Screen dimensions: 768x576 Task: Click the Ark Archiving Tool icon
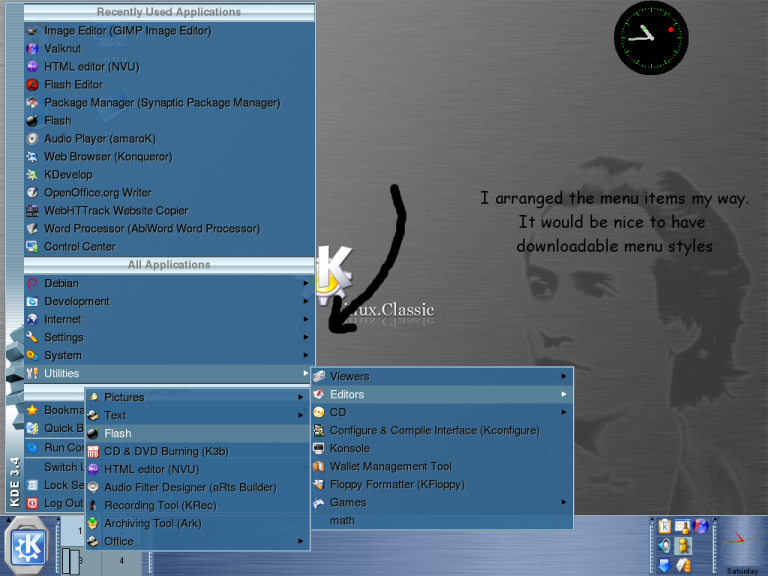pos(93,524)
